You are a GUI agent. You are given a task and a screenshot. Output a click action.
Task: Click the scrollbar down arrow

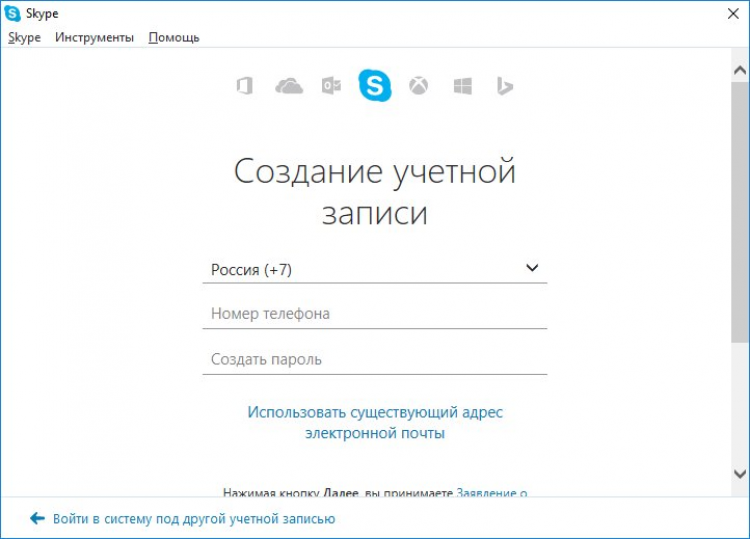click(x=740, y=474)
